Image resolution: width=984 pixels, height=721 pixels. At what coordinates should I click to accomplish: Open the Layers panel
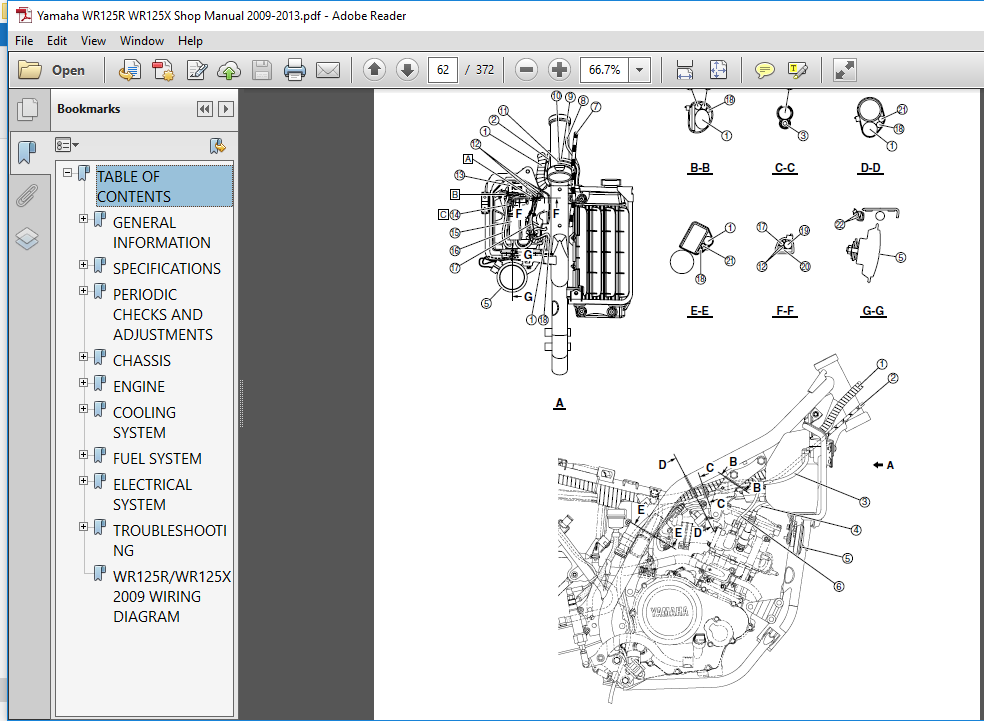click(27, 238)
